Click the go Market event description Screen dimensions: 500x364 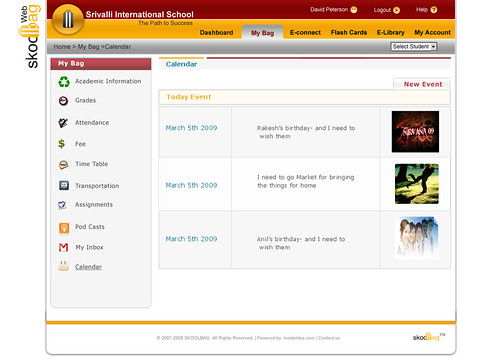(x=305, y=181)
